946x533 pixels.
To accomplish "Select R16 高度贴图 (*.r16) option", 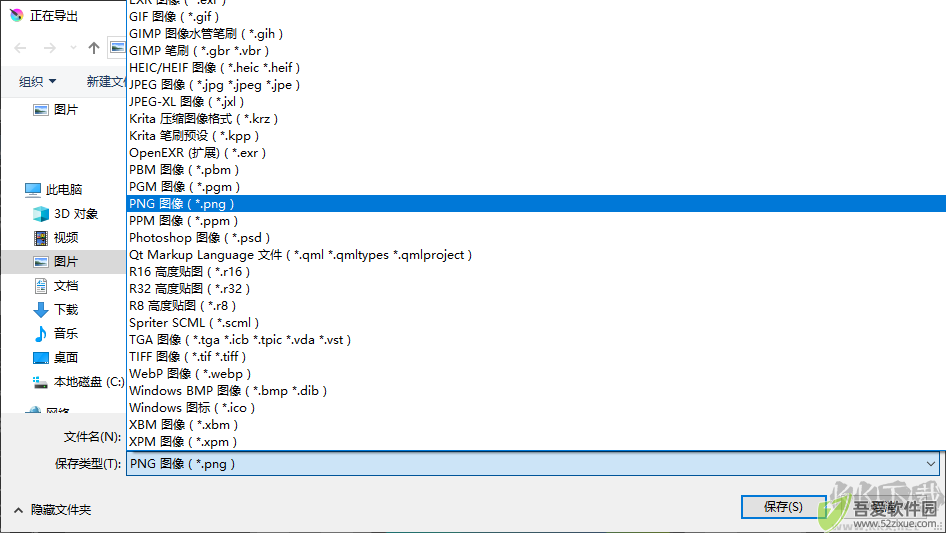I will pos(536,272).
